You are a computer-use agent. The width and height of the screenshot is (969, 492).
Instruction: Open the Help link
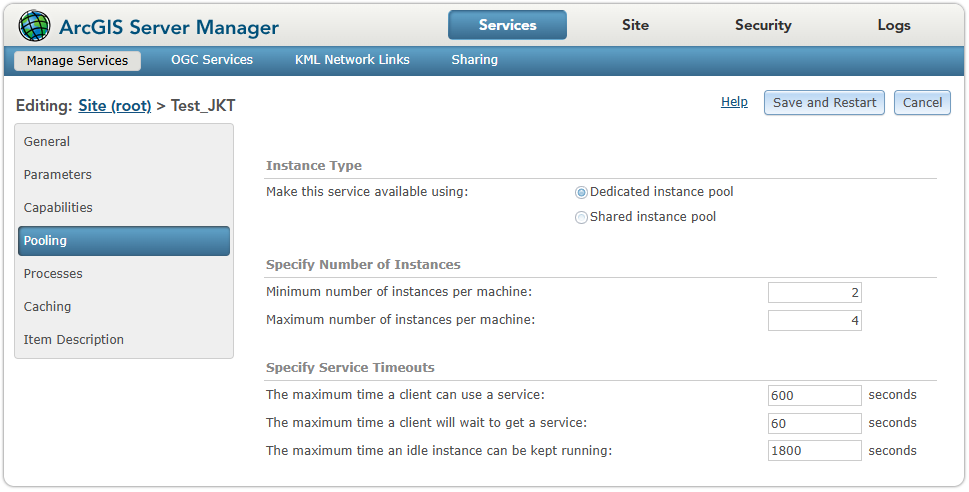(x=734, y=102)
